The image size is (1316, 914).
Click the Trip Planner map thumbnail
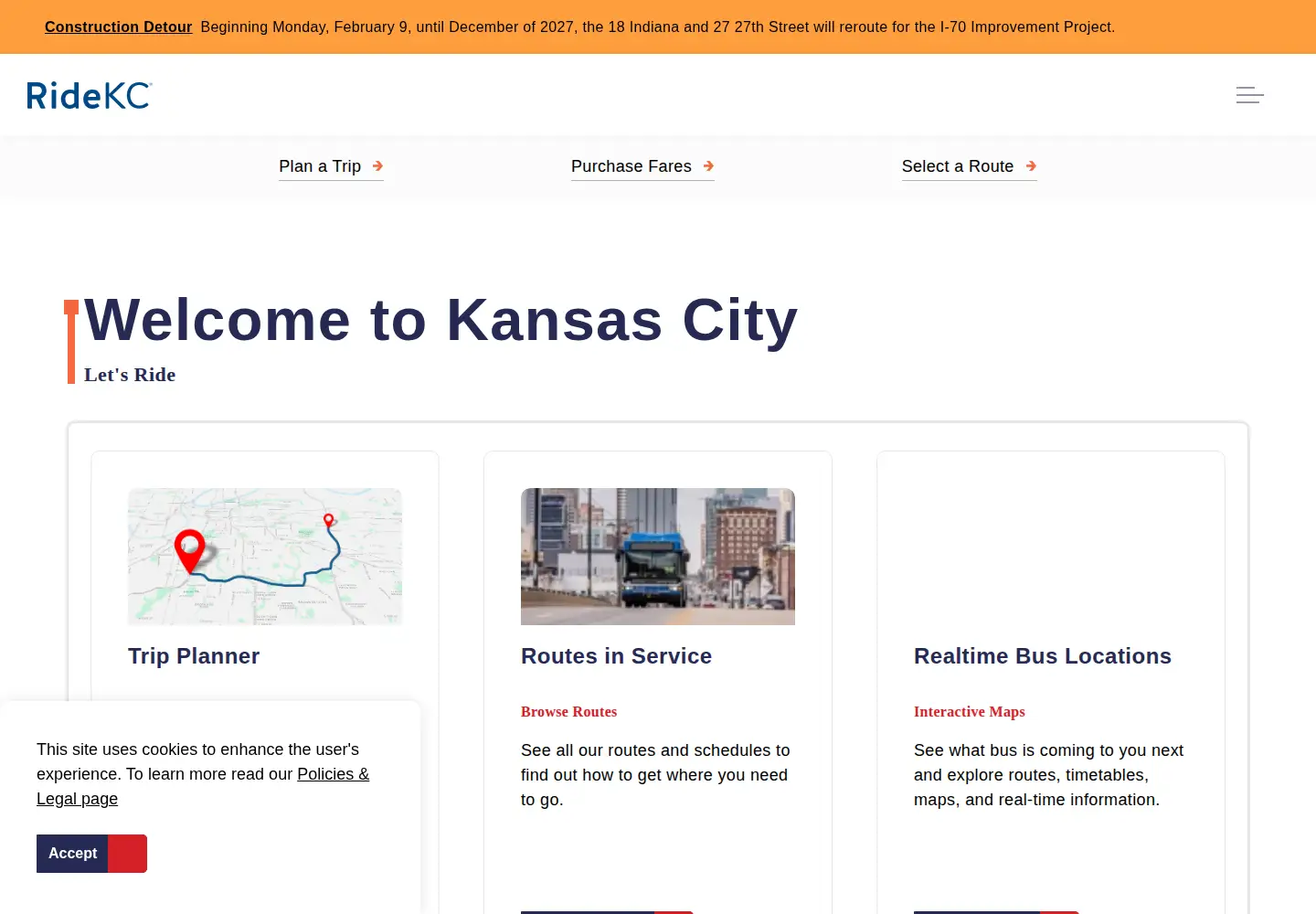(265, 557)
